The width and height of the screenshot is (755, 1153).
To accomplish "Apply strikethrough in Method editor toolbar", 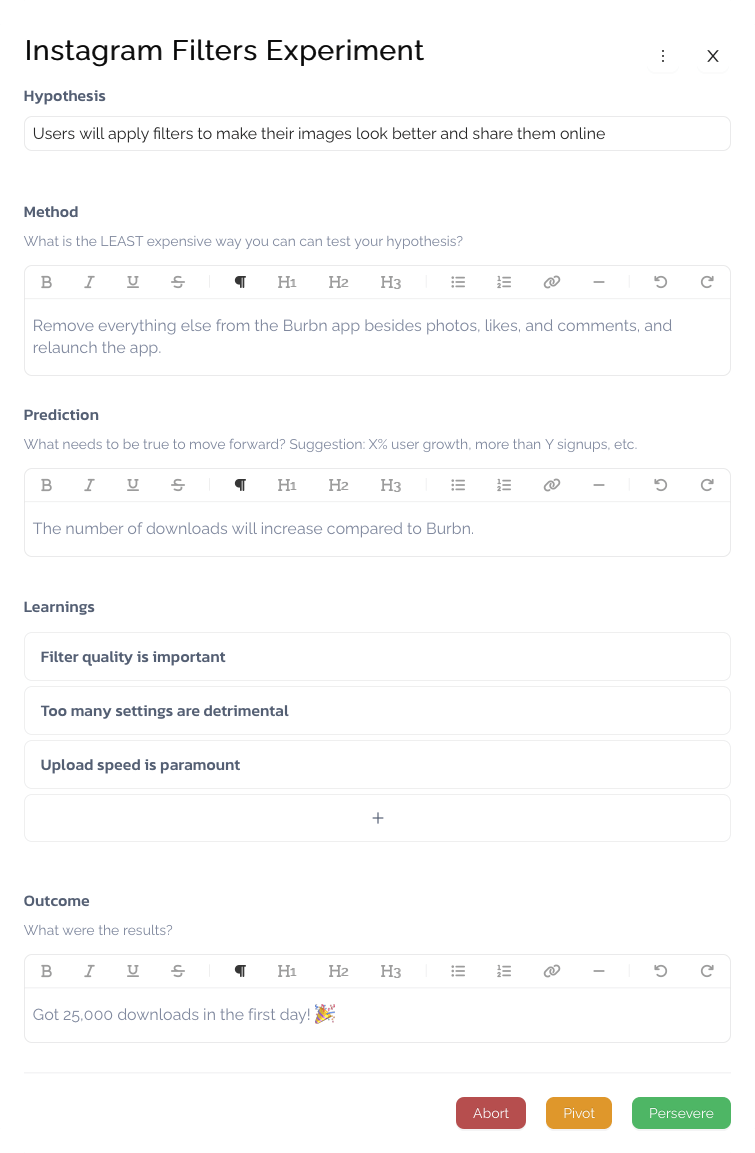I will tap(178, 282).
